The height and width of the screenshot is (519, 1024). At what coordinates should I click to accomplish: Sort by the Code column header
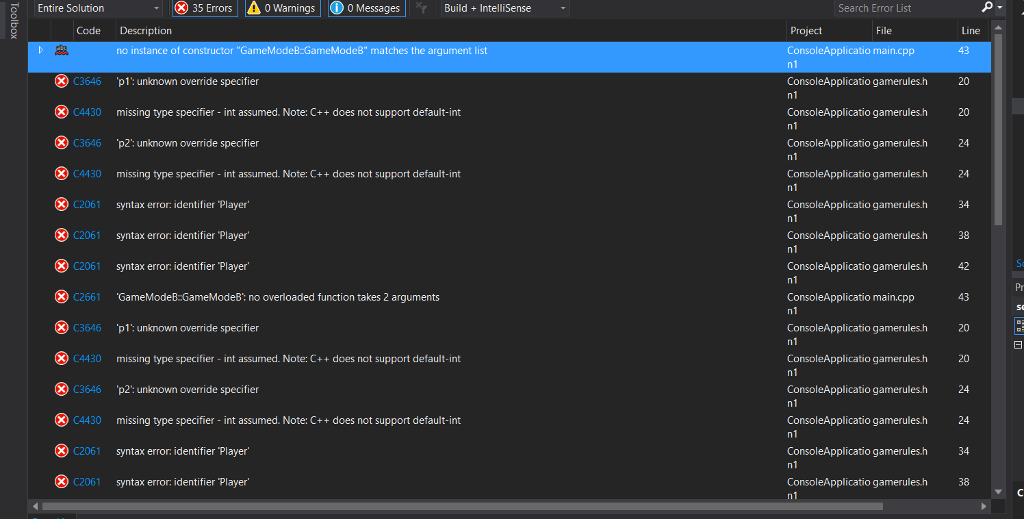click(x=88, y=31)
